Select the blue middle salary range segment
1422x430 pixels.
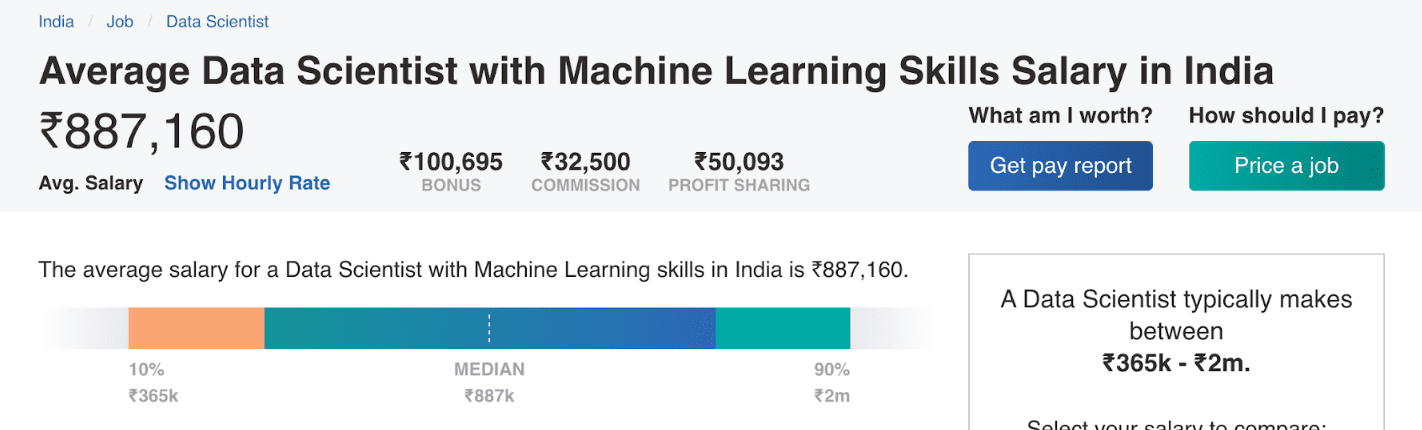490,328
